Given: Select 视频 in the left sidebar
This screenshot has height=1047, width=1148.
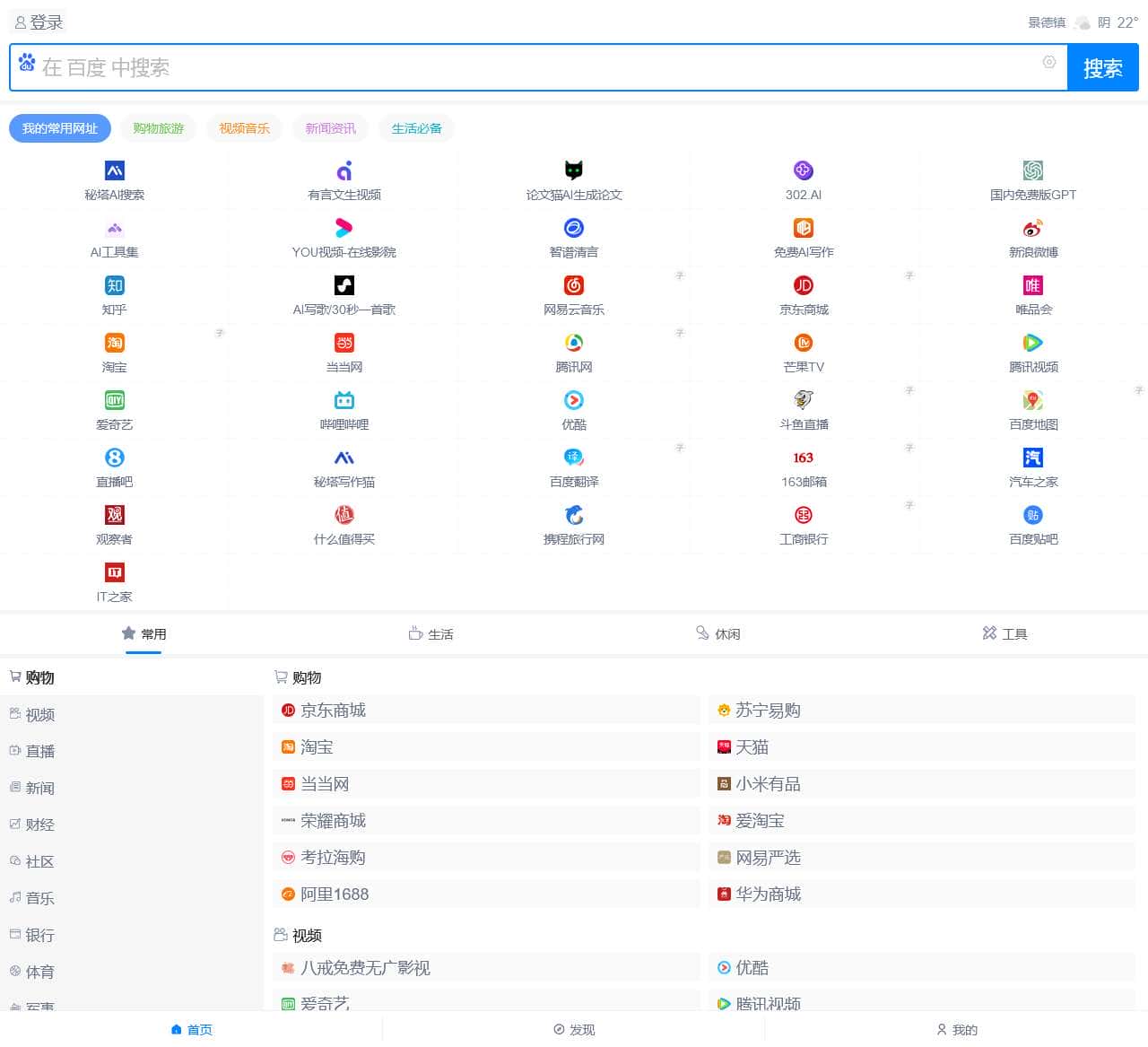Looking at the screenshot, I should (x=132, y=715).
